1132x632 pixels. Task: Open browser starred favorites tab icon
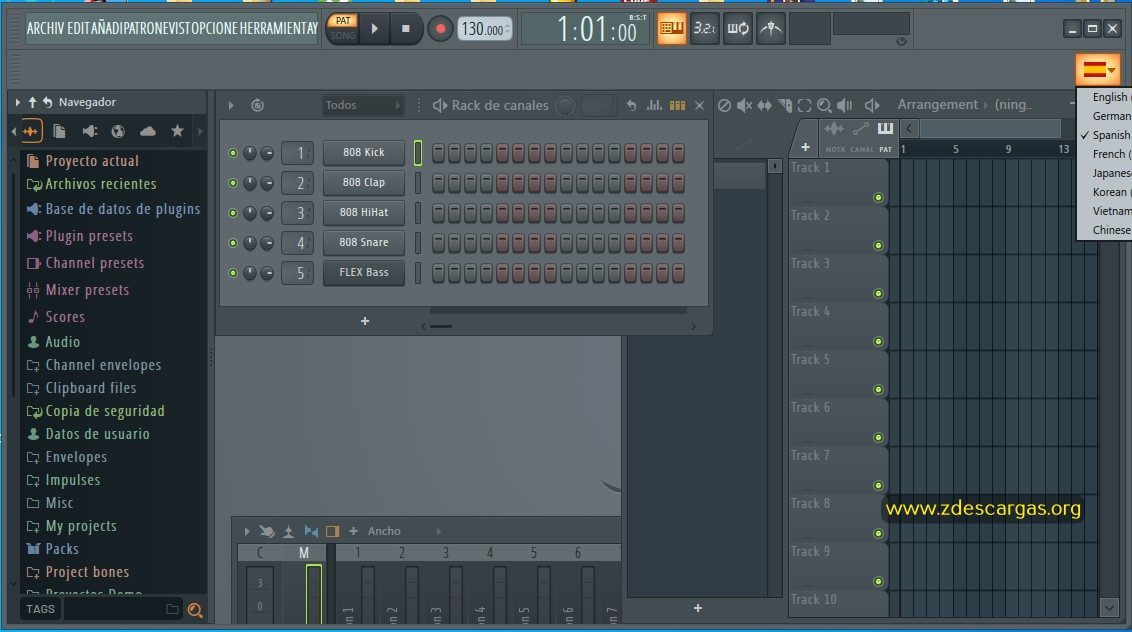tap(177, 131)
